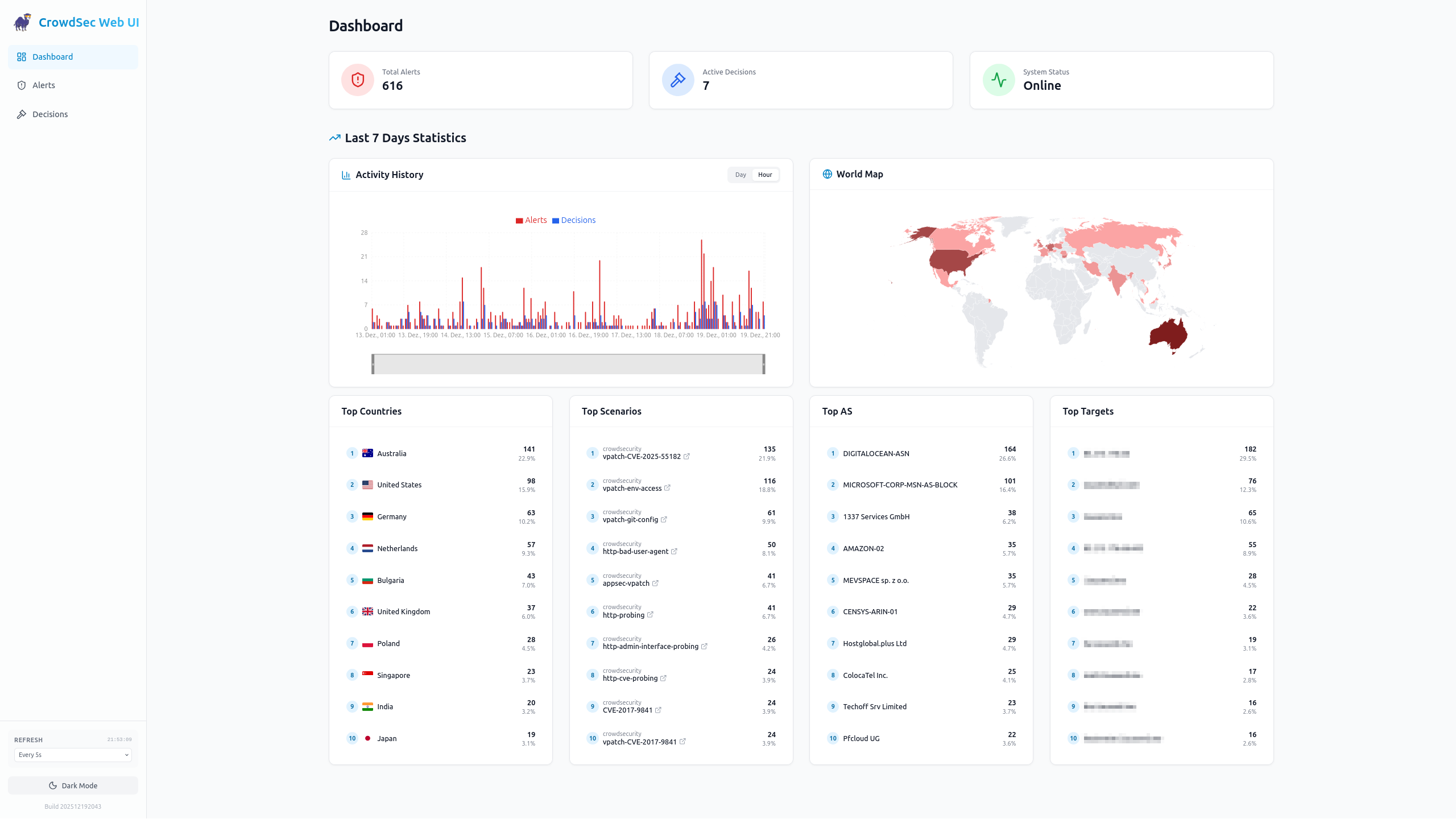Adjust the chart time range slider
This screenshot has height=819, width=1456.
click(x=568, y=364)
